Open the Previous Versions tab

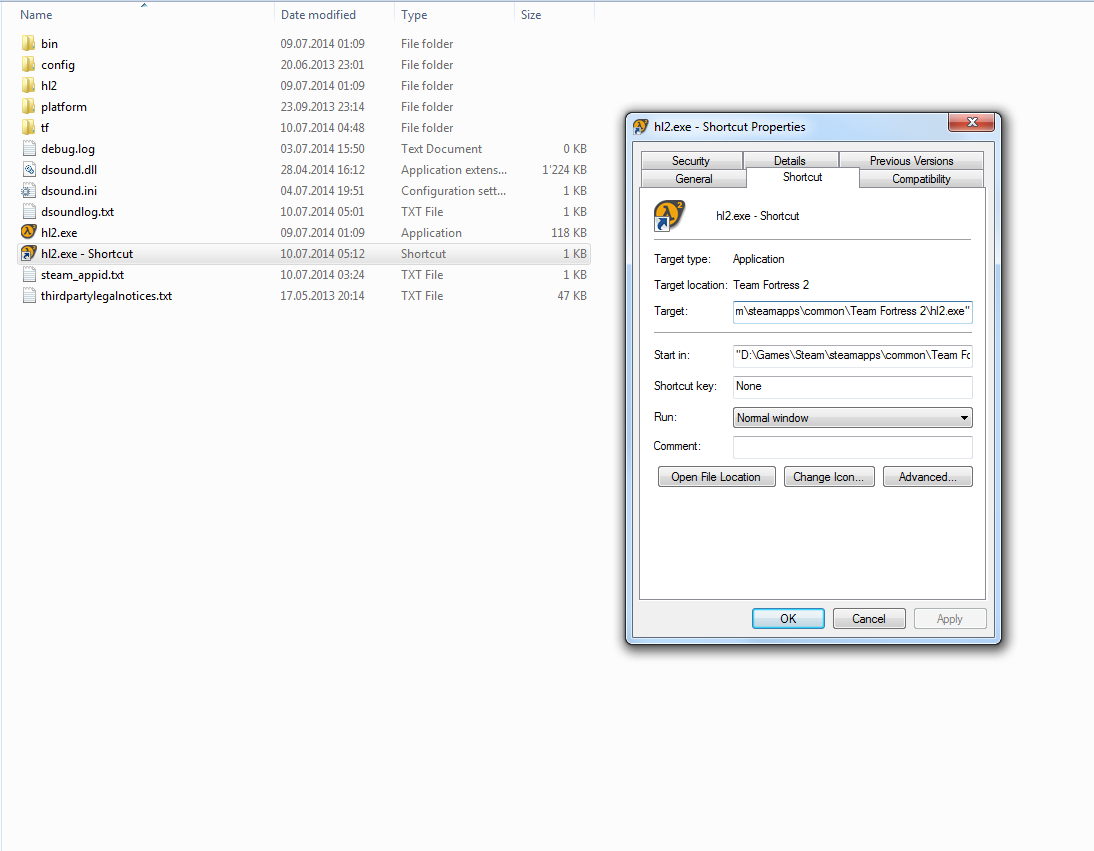click(x=911, y=160)
